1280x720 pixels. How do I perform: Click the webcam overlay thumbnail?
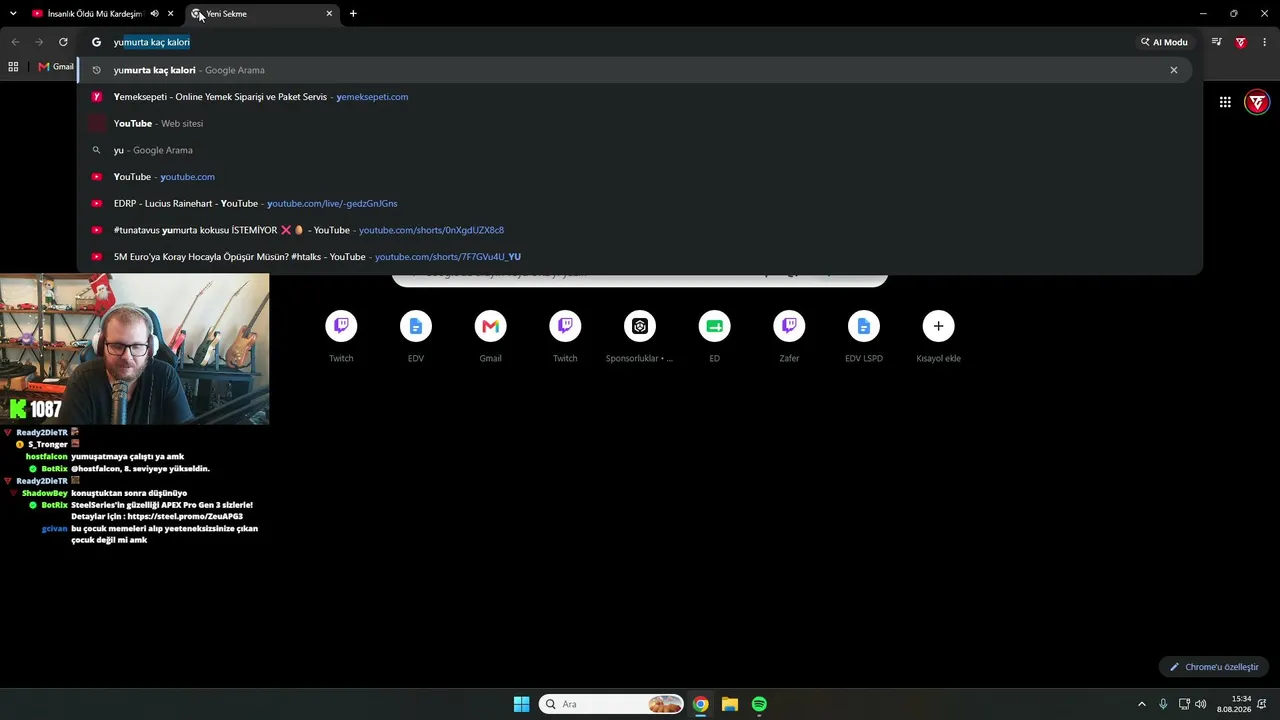tap(135, 349)
